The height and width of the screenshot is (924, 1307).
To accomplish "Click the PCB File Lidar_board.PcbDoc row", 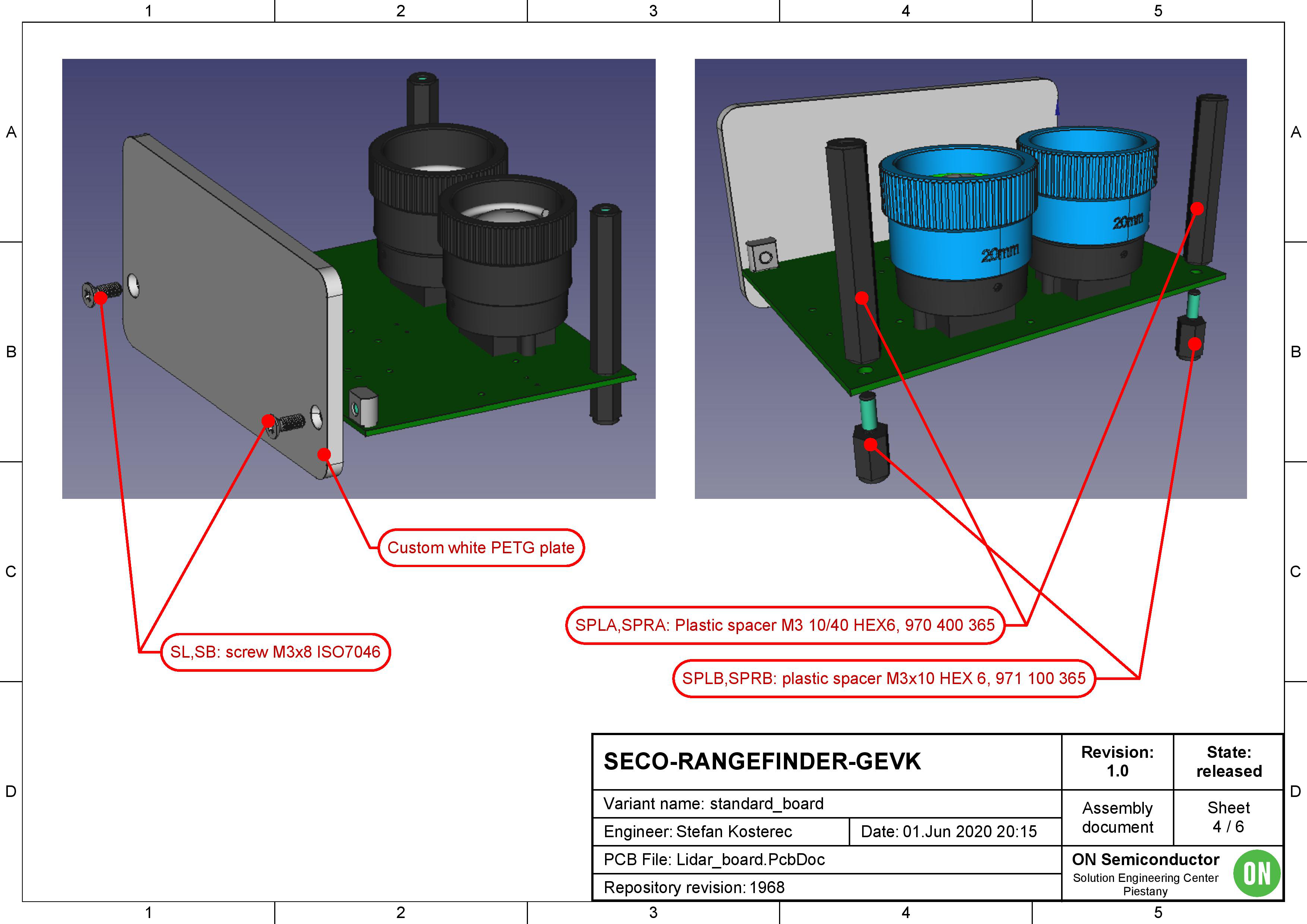I will [714, 860].
